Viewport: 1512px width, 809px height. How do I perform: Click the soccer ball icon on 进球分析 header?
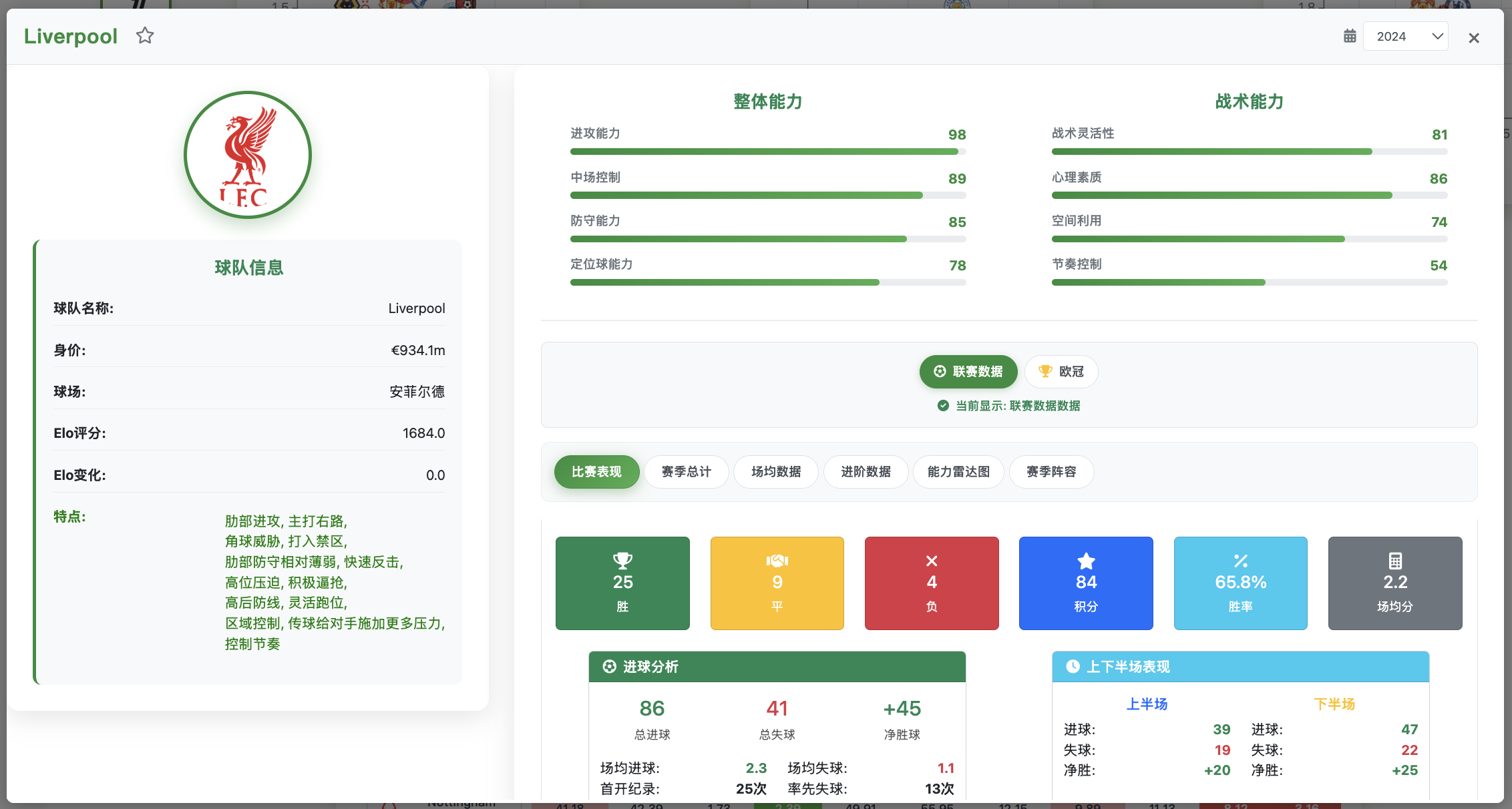point(608,667)
